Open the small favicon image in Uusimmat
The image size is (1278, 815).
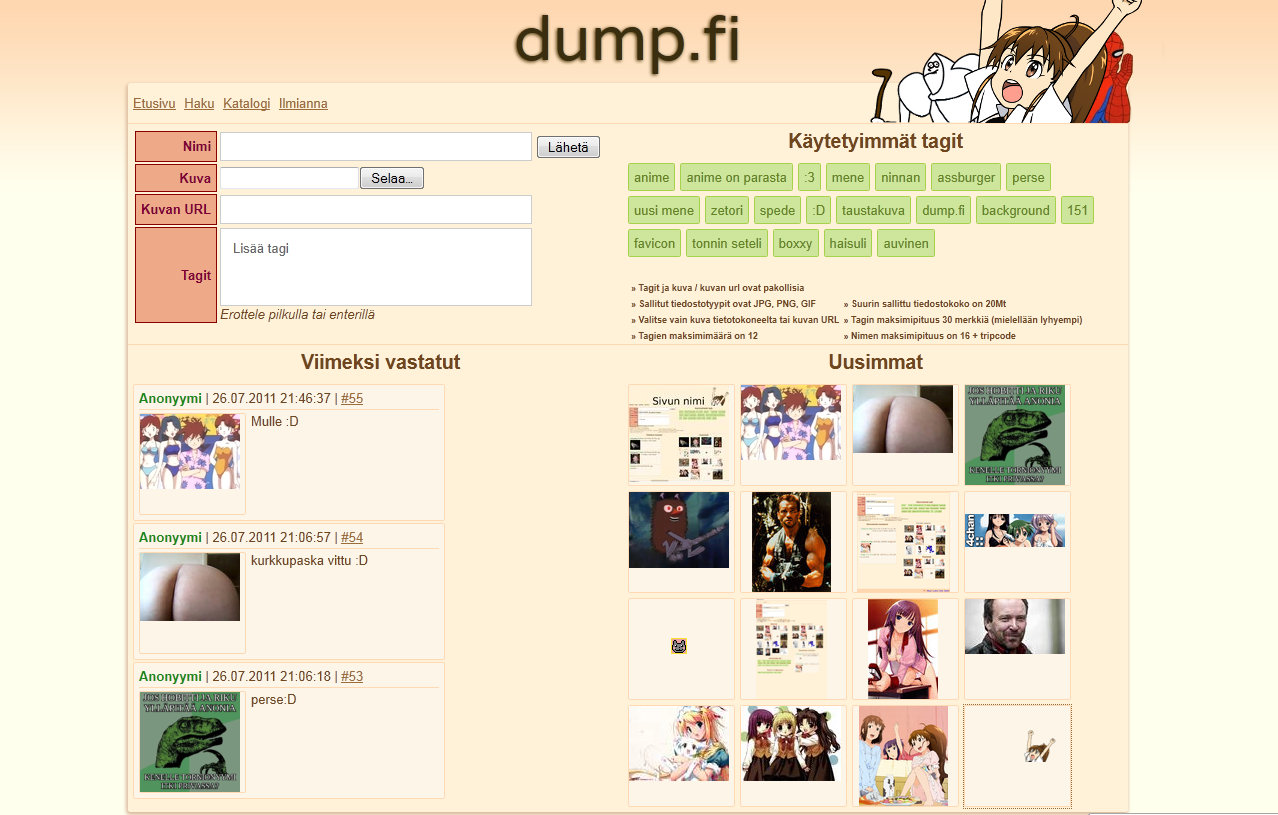pos(679,646)
